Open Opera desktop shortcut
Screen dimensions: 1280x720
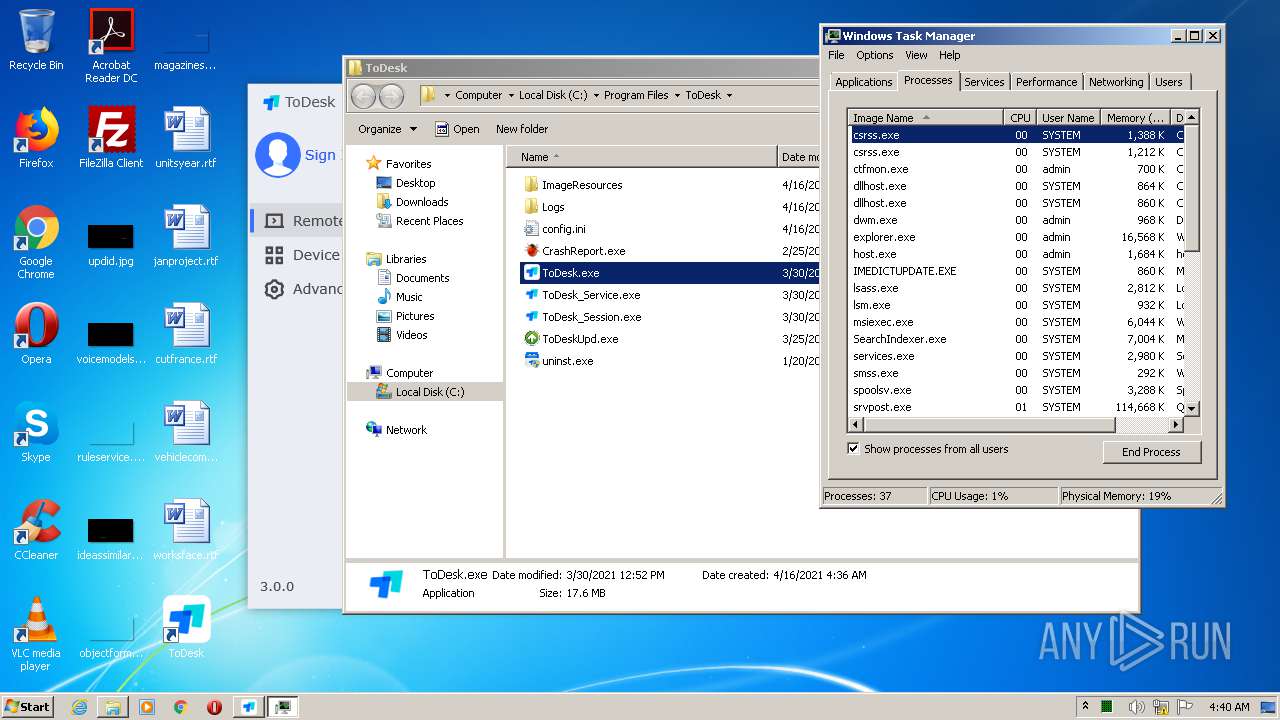(36, 334)
